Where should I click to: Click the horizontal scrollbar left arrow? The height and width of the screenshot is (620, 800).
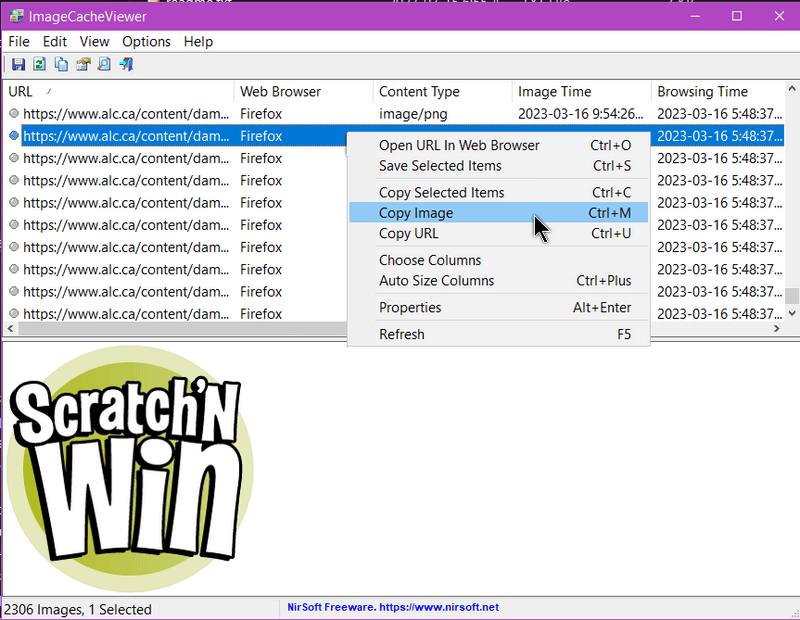point(10,328)
